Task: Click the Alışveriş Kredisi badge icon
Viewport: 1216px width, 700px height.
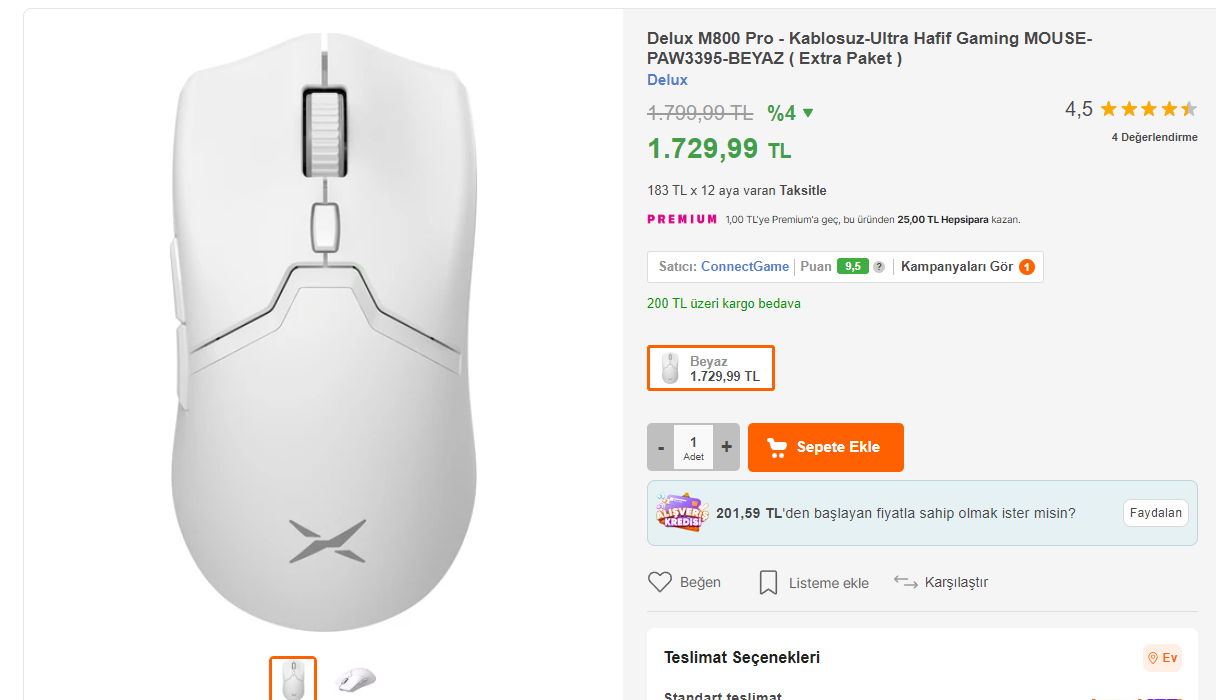Action: (682, 513)
